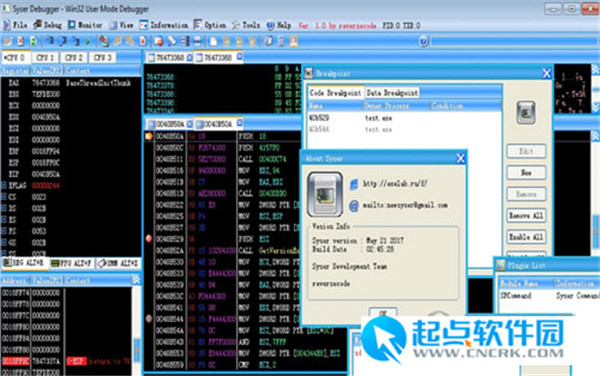Switch to the CPU 3 tab

[x=102, y=57]
